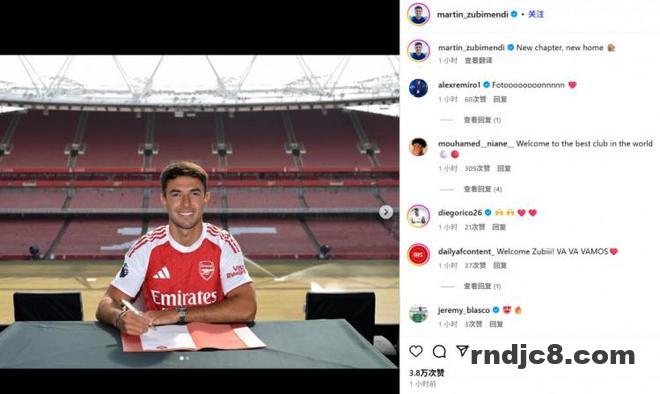Open martin_zubimendi profile picture in header

coord(418,14)
